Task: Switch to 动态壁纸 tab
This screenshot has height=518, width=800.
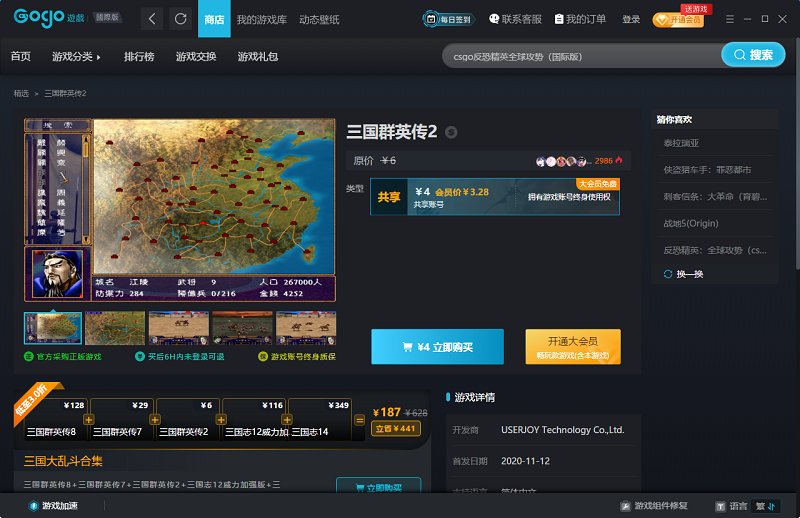Action: 319,19
